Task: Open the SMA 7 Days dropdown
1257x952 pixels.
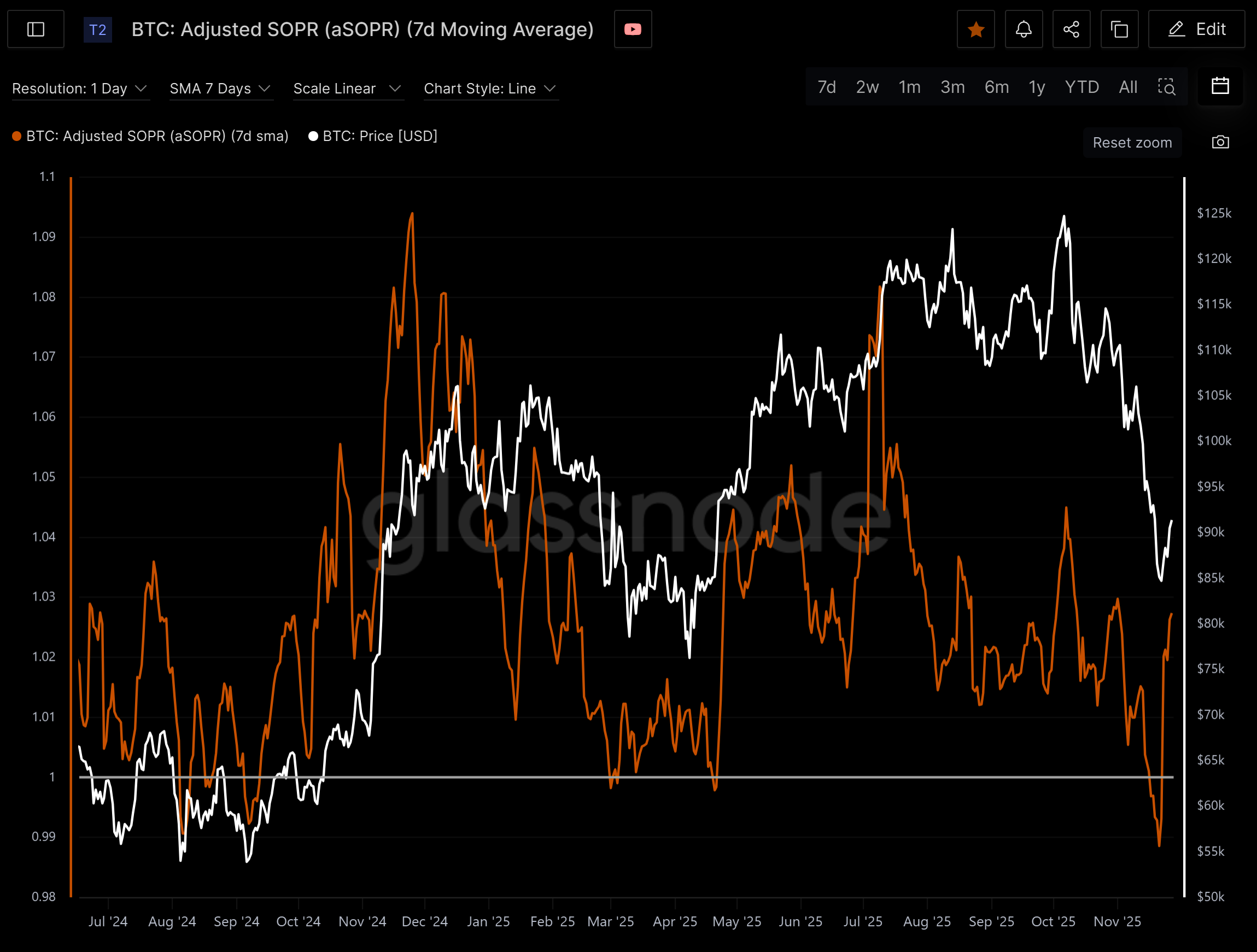Action: coord(220,89)
